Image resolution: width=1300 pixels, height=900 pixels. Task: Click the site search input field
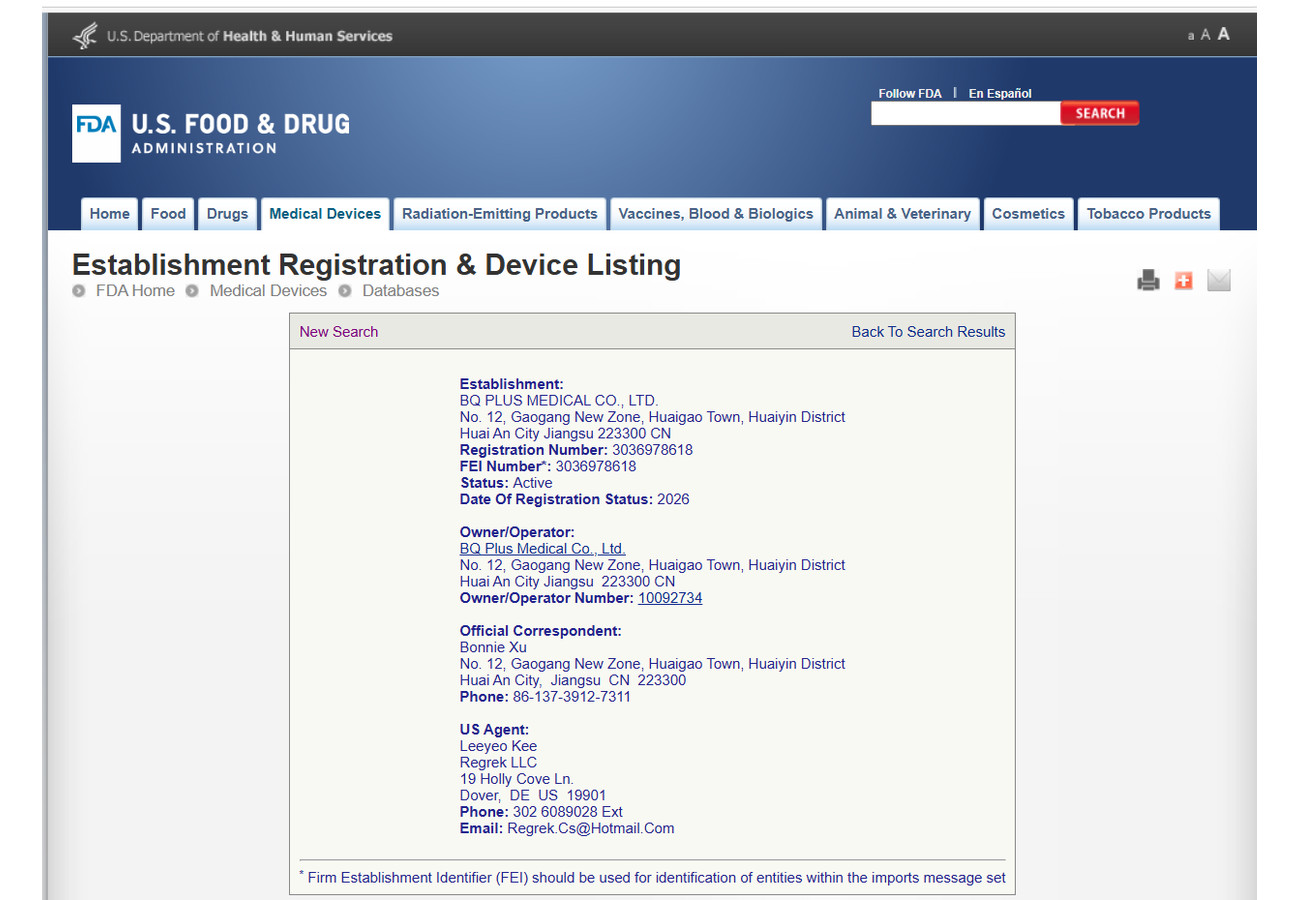point(965,114)
